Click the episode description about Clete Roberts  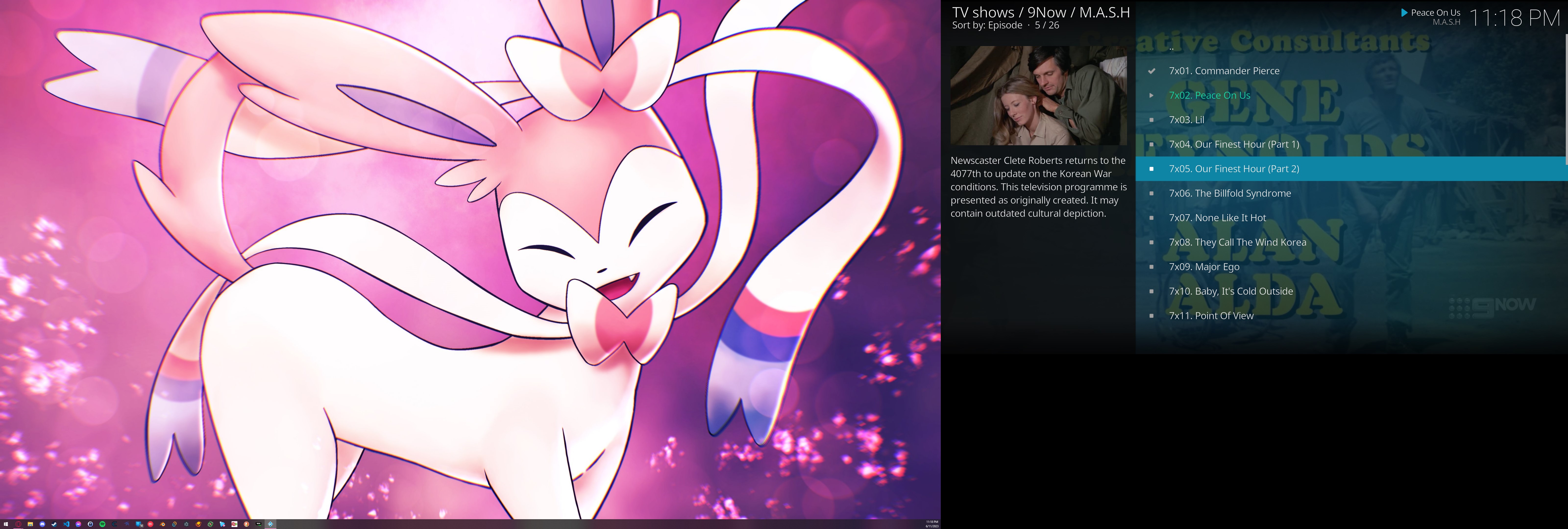1039,187
